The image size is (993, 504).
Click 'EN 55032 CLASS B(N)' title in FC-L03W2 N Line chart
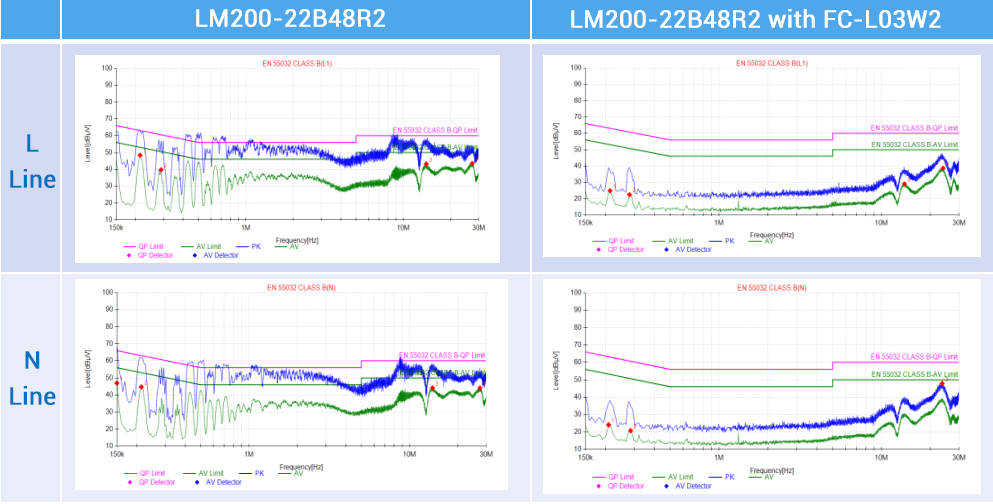coord(772,288)
